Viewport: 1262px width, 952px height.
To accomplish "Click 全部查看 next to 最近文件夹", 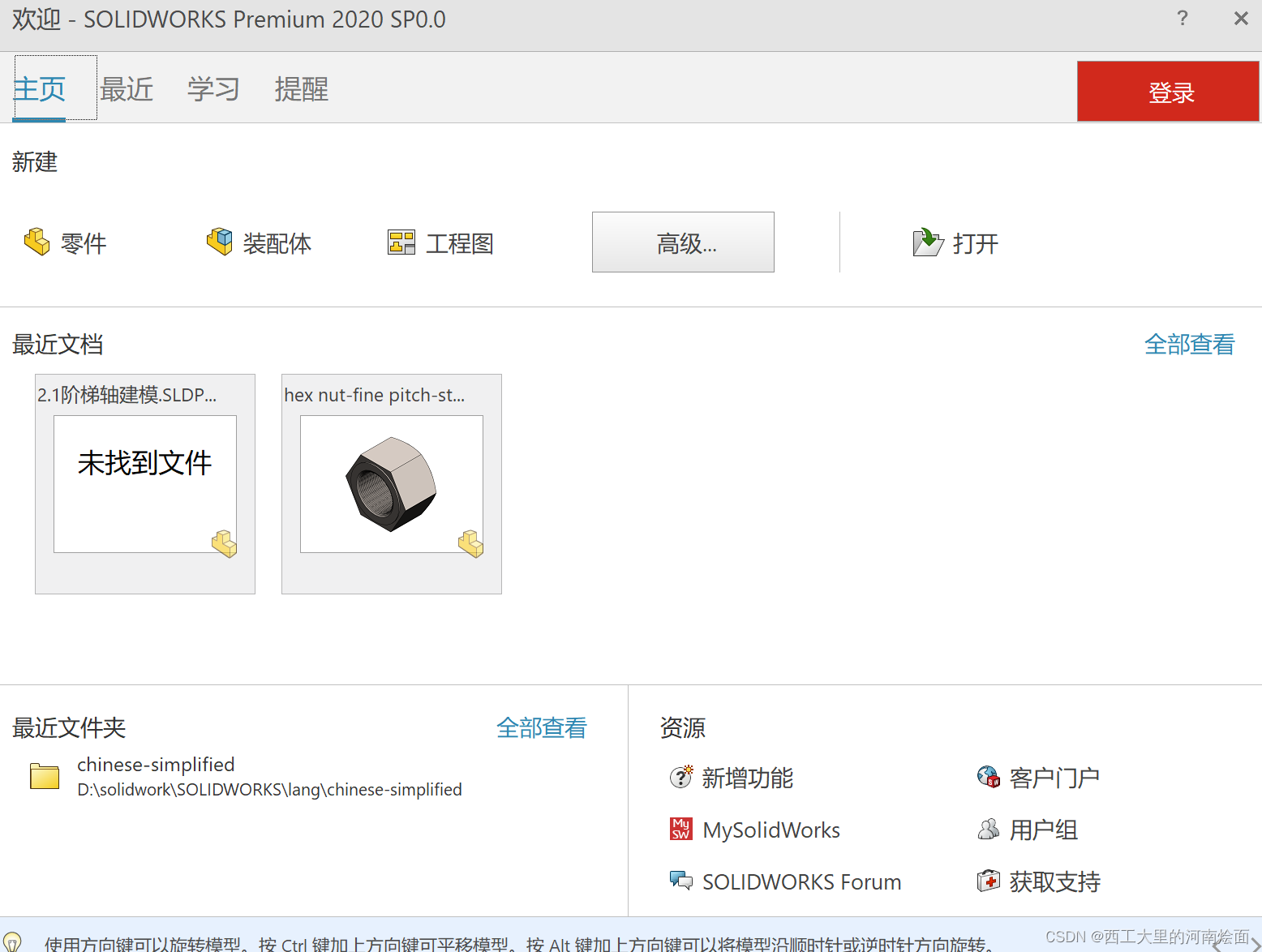I will click(x=541, y=728).
